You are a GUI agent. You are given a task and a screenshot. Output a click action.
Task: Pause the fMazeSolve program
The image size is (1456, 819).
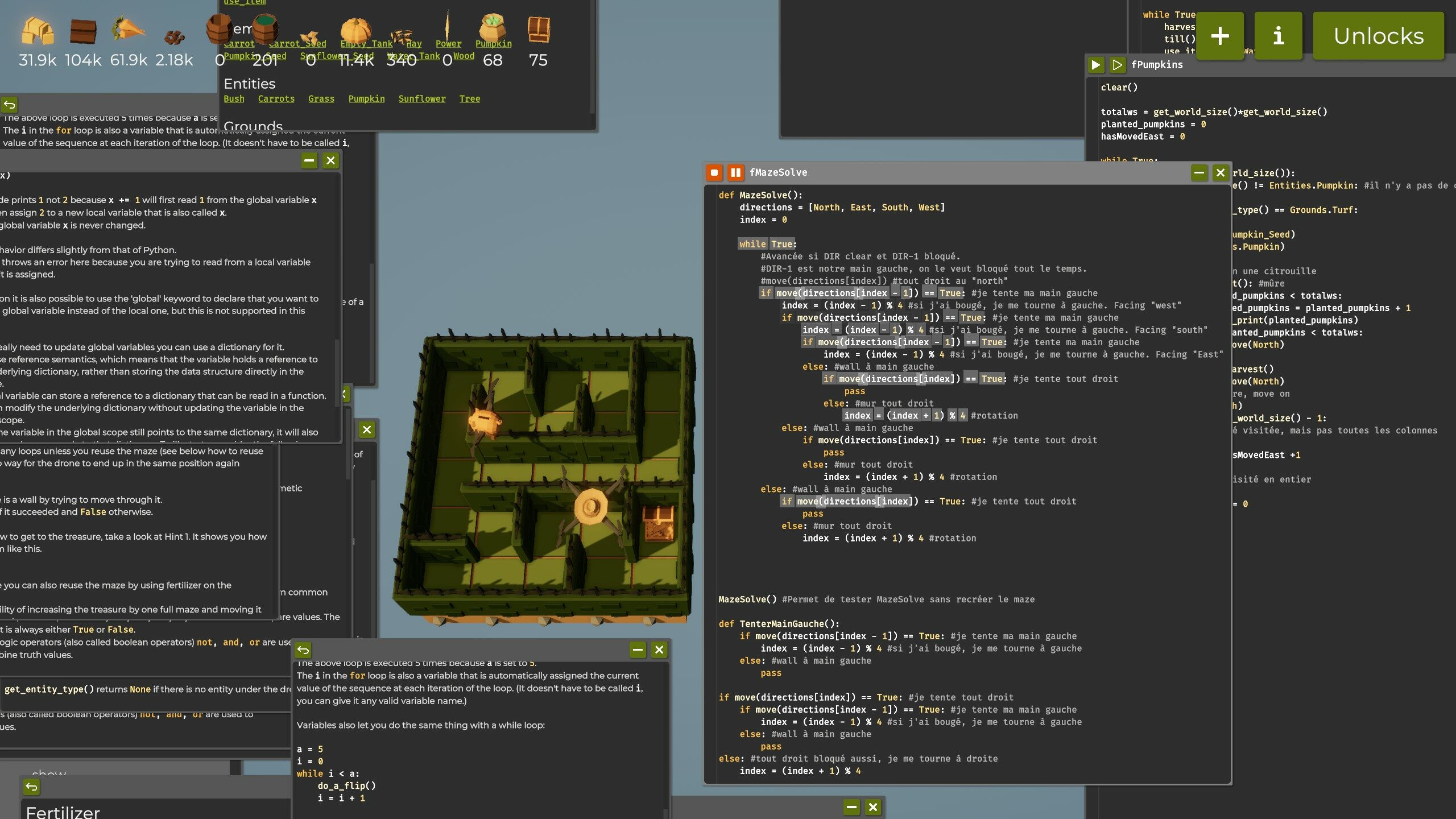(735, 172)
